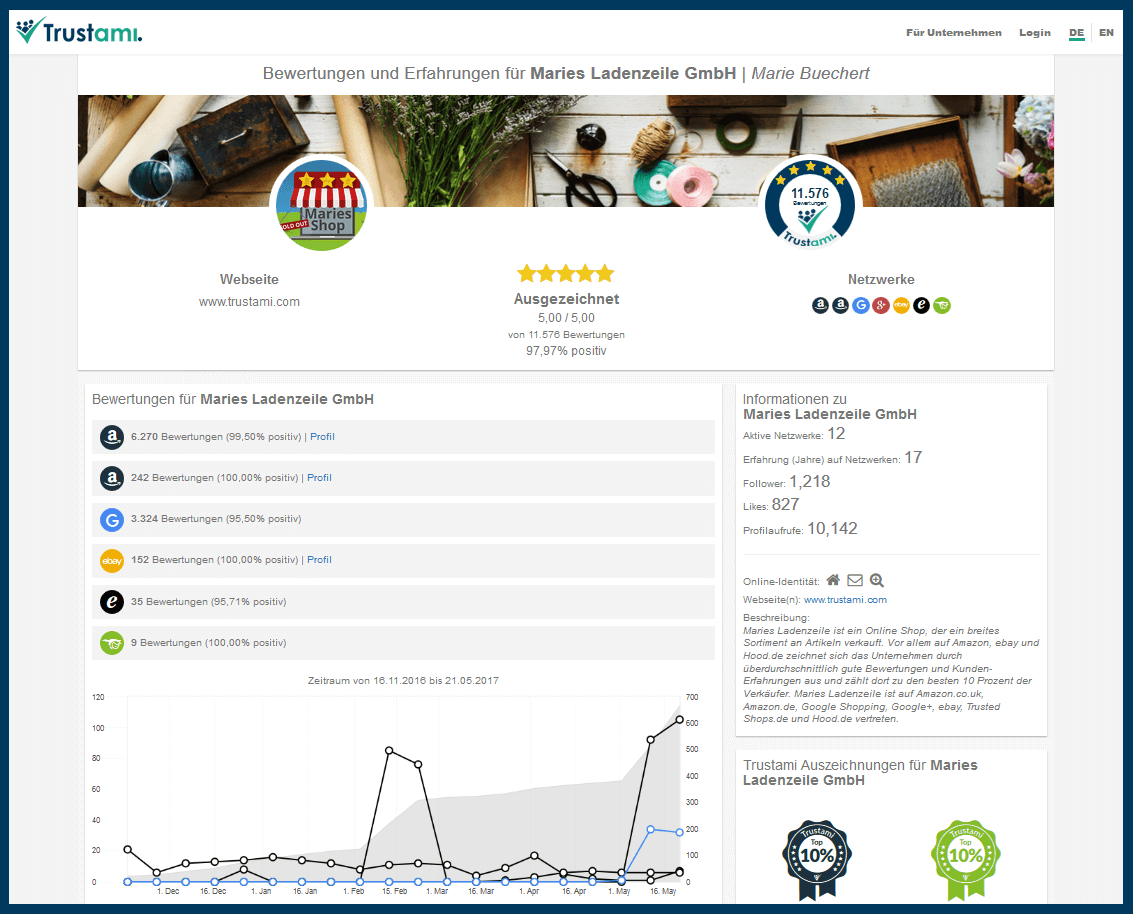Switch language to DE

tap(1077, 33)
